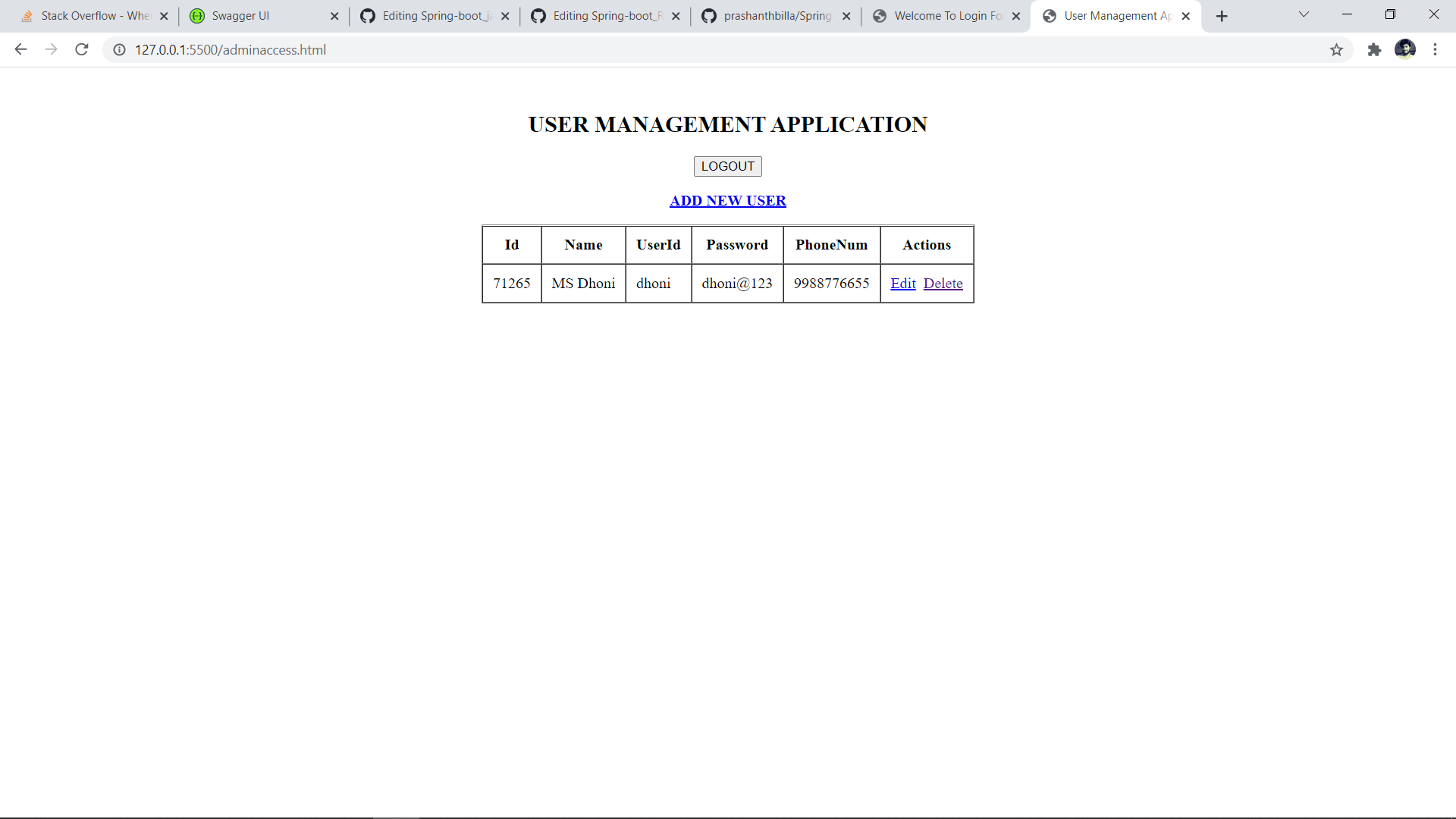Click inside the address bar
1456x819 pixels.
point(455,50)
